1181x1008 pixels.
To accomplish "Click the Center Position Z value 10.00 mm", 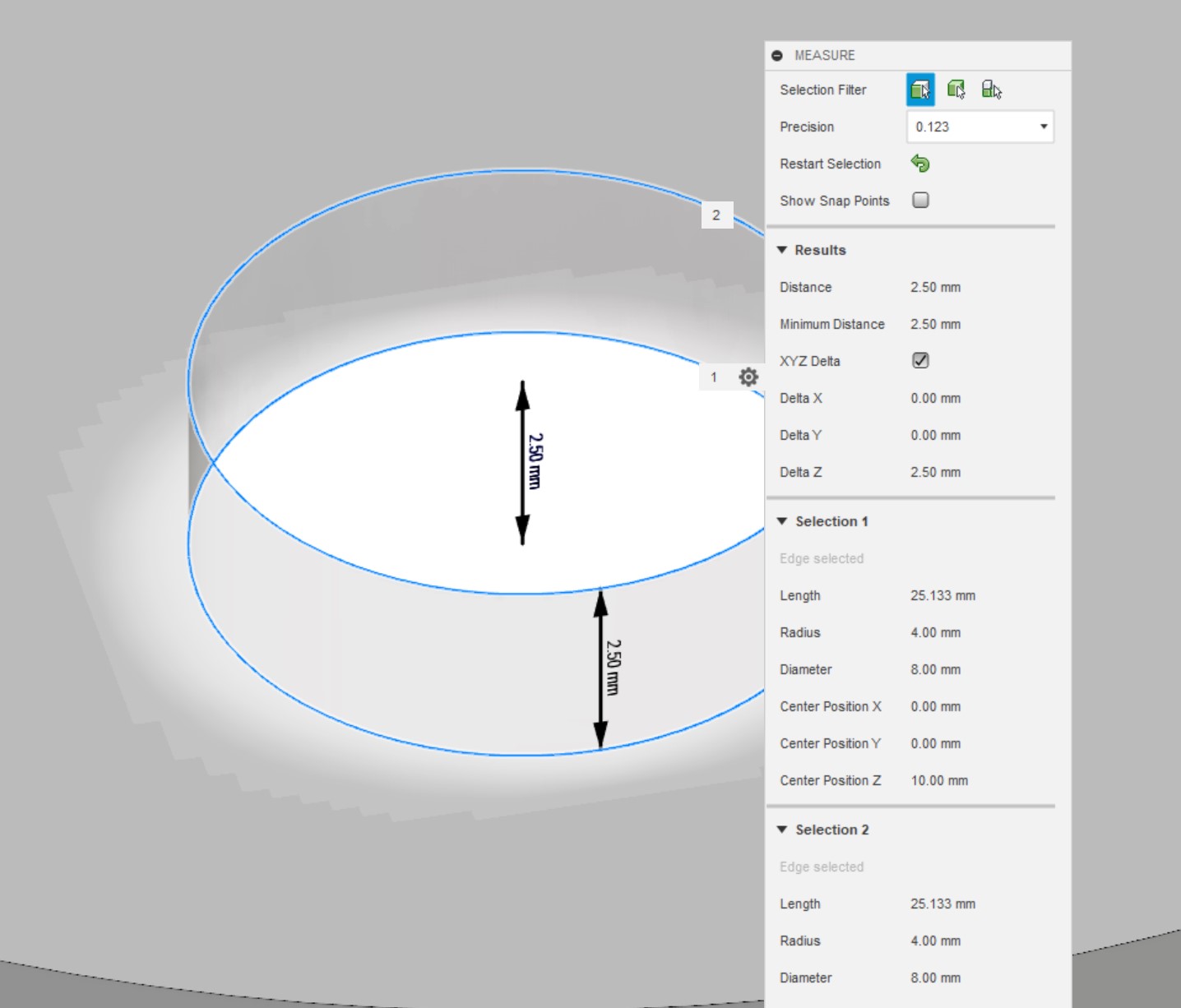I will point(939,780).
